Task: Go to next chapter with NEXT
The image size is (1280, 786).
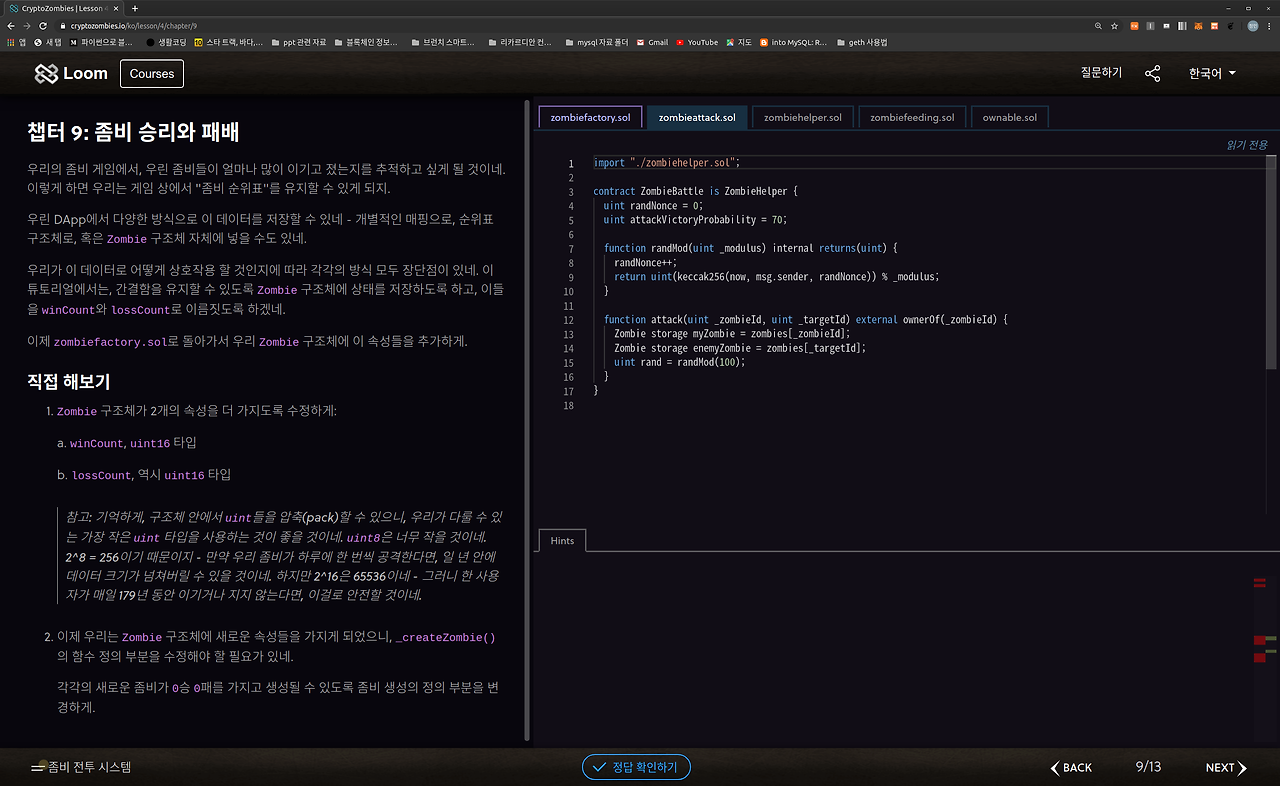Action: click(1226, 767)
